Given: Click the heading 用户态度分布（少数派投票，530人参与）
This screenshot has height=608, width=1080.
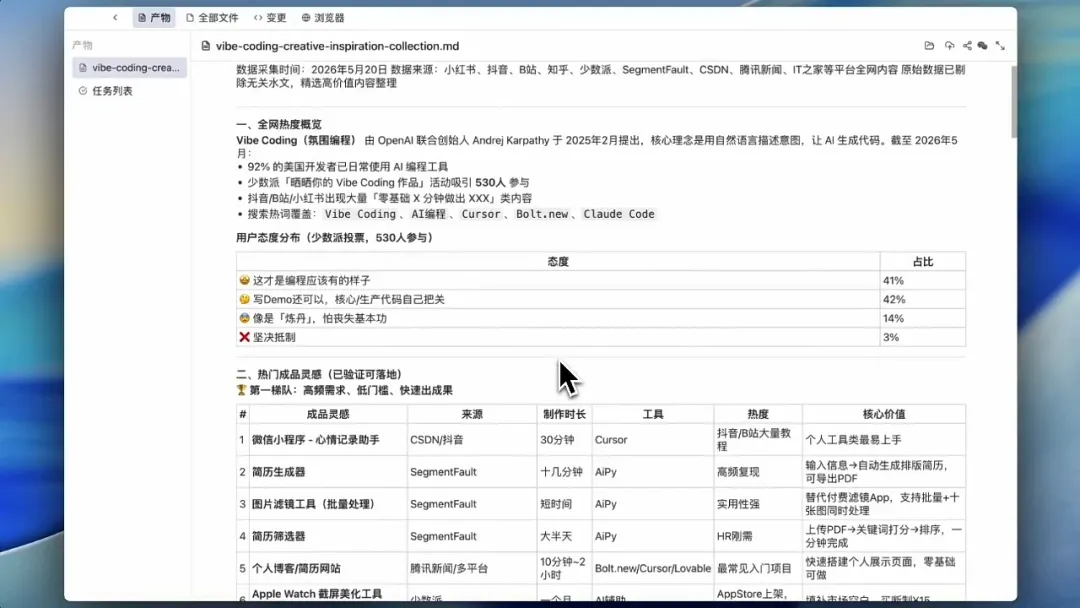Looking at the screenshot, I should pos(335,238).
